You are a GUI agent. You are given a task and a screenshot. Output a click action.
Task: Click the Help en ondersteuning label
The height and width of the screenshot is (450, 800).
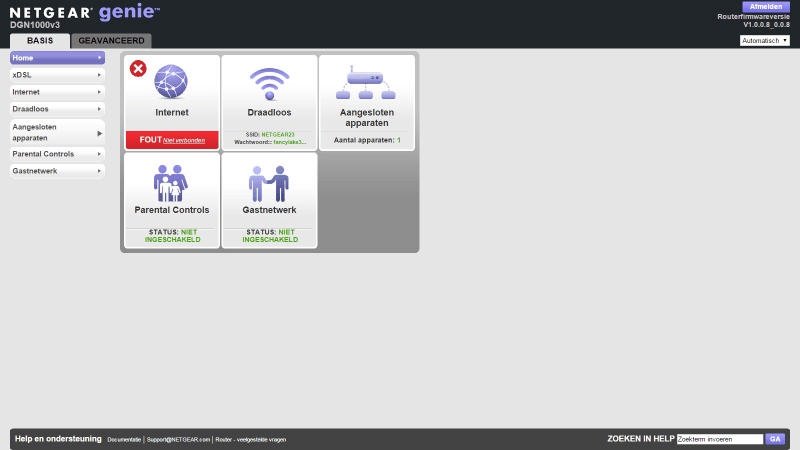pos(58,439)
